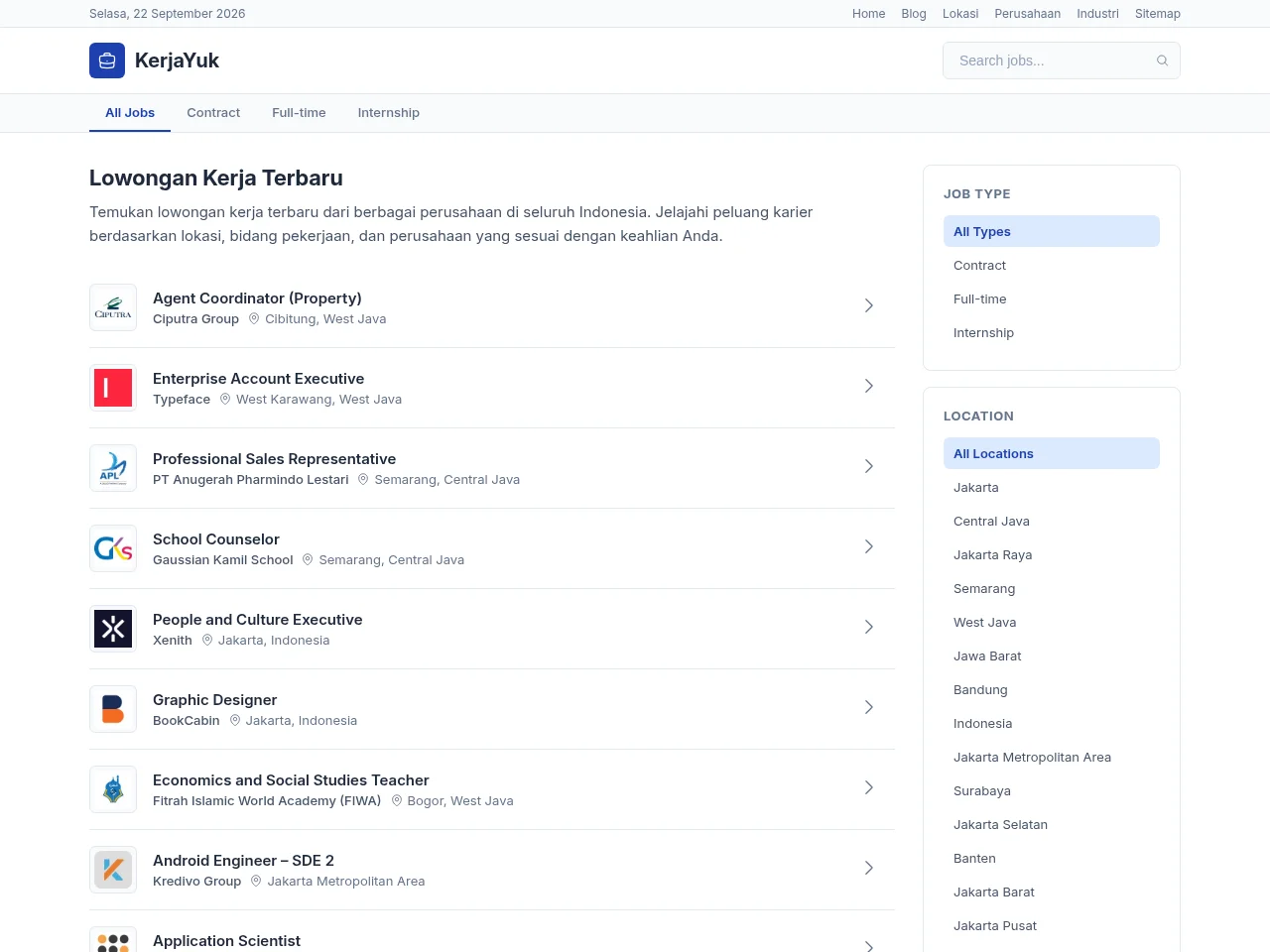Filter location by Jakarta Selatan

click(1052, 824)
